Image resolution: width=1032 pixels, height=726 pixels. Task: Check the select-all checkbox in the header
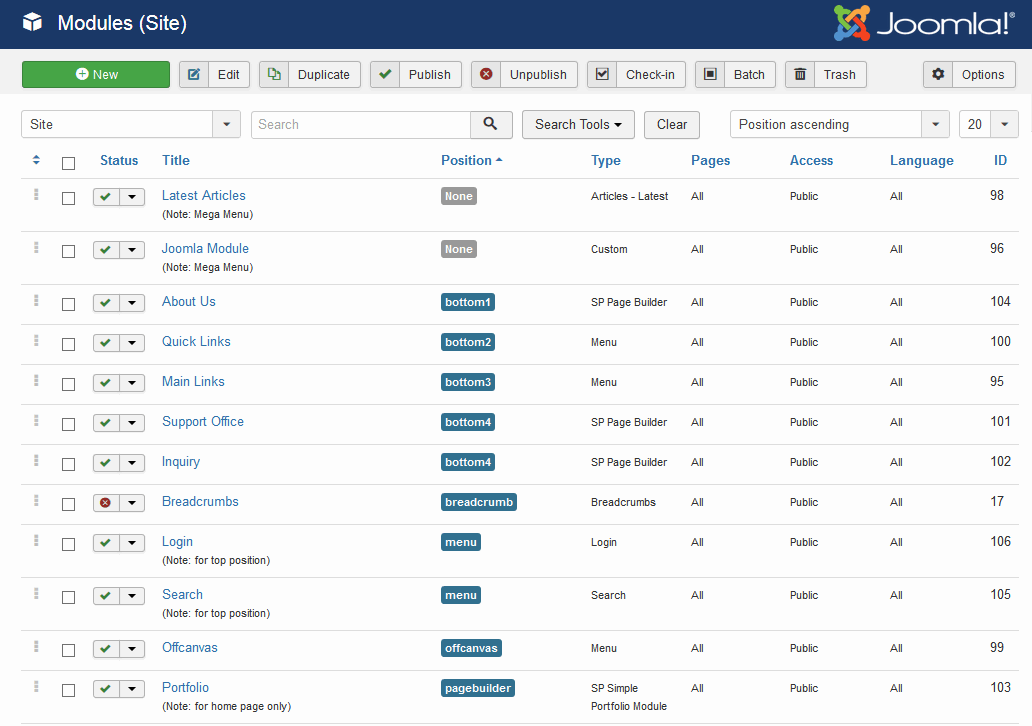click(x=68, y=163)
